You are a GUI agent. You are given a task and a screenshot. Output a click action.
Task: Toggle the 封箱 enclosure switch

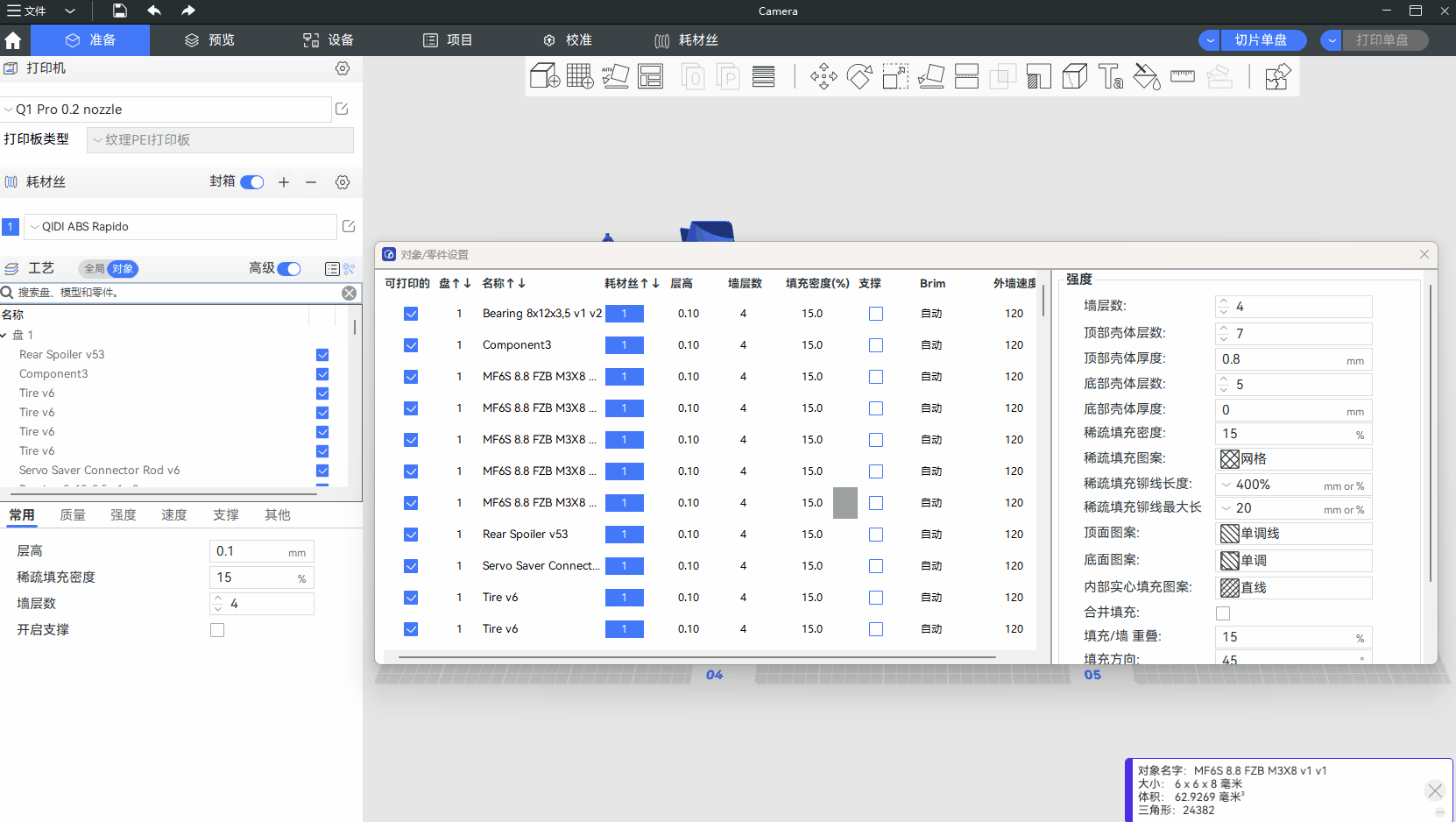(x=252, y=182)
